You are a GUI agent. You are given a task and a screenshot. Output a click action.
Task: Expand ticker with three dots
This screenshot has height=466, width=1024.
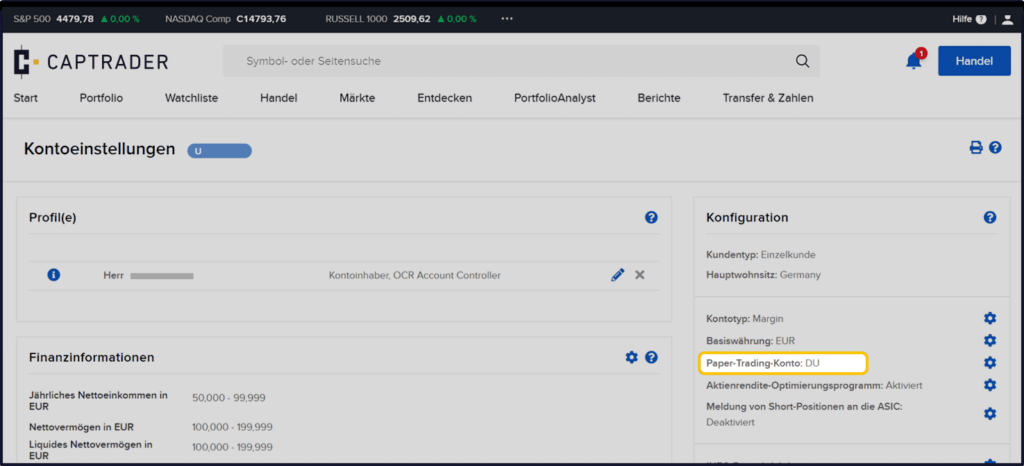(507, 19)
